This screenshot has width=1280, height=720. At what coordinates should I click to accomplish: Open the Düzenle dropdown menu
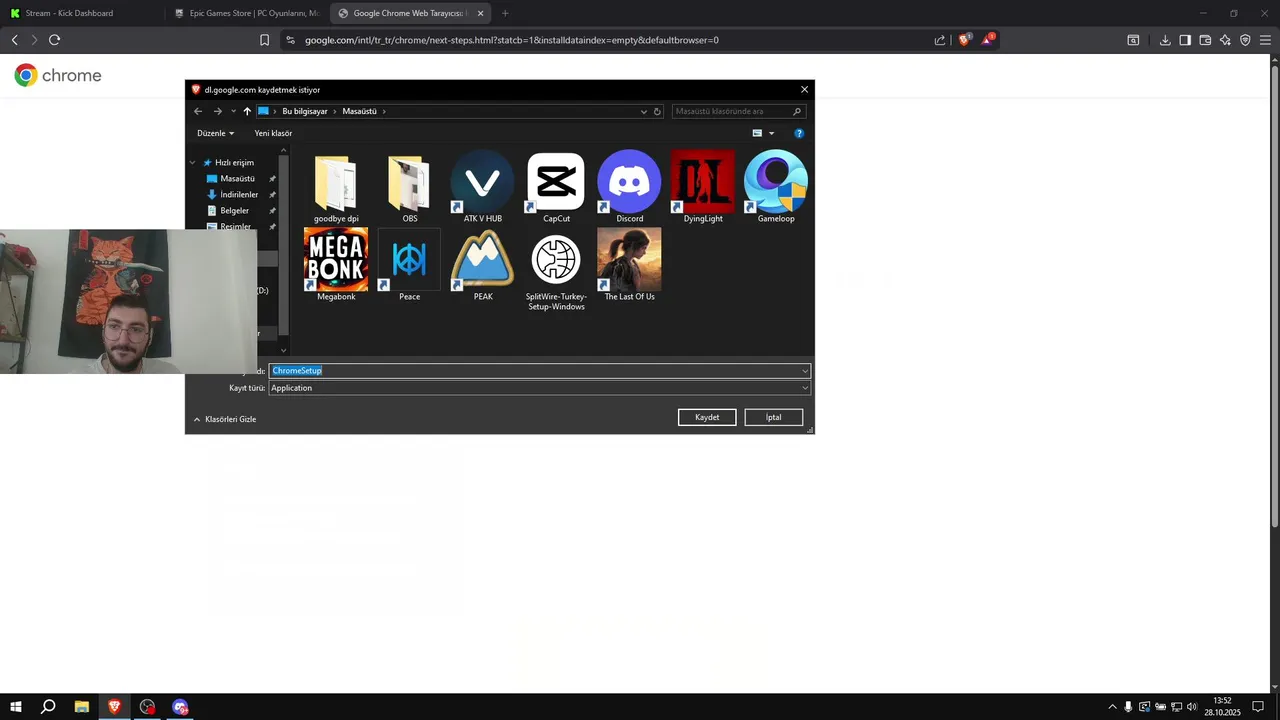pyautogui.click(x=215, y=133)
